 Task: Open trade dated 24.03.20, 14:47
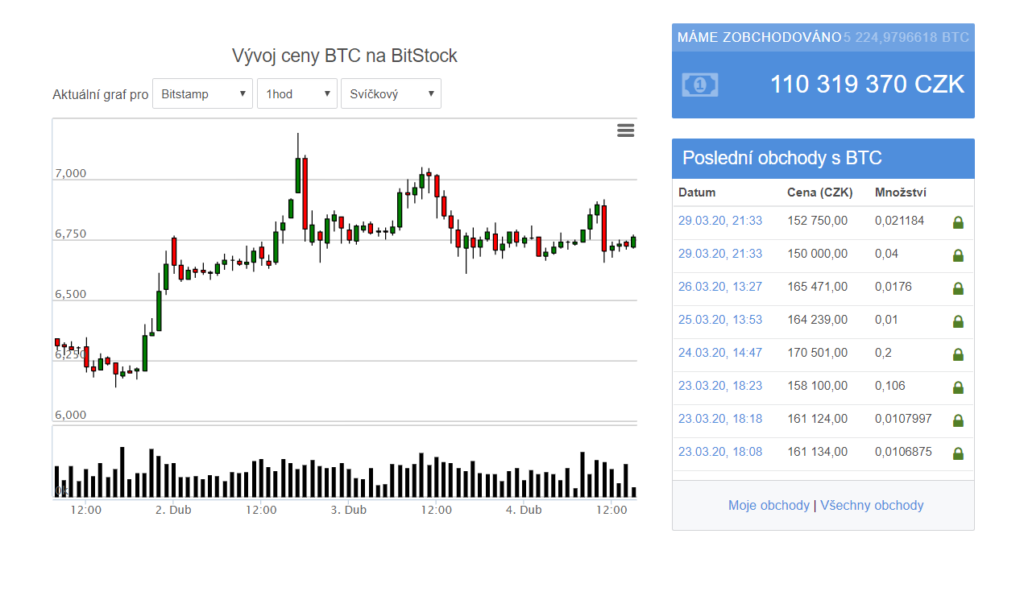720,353
